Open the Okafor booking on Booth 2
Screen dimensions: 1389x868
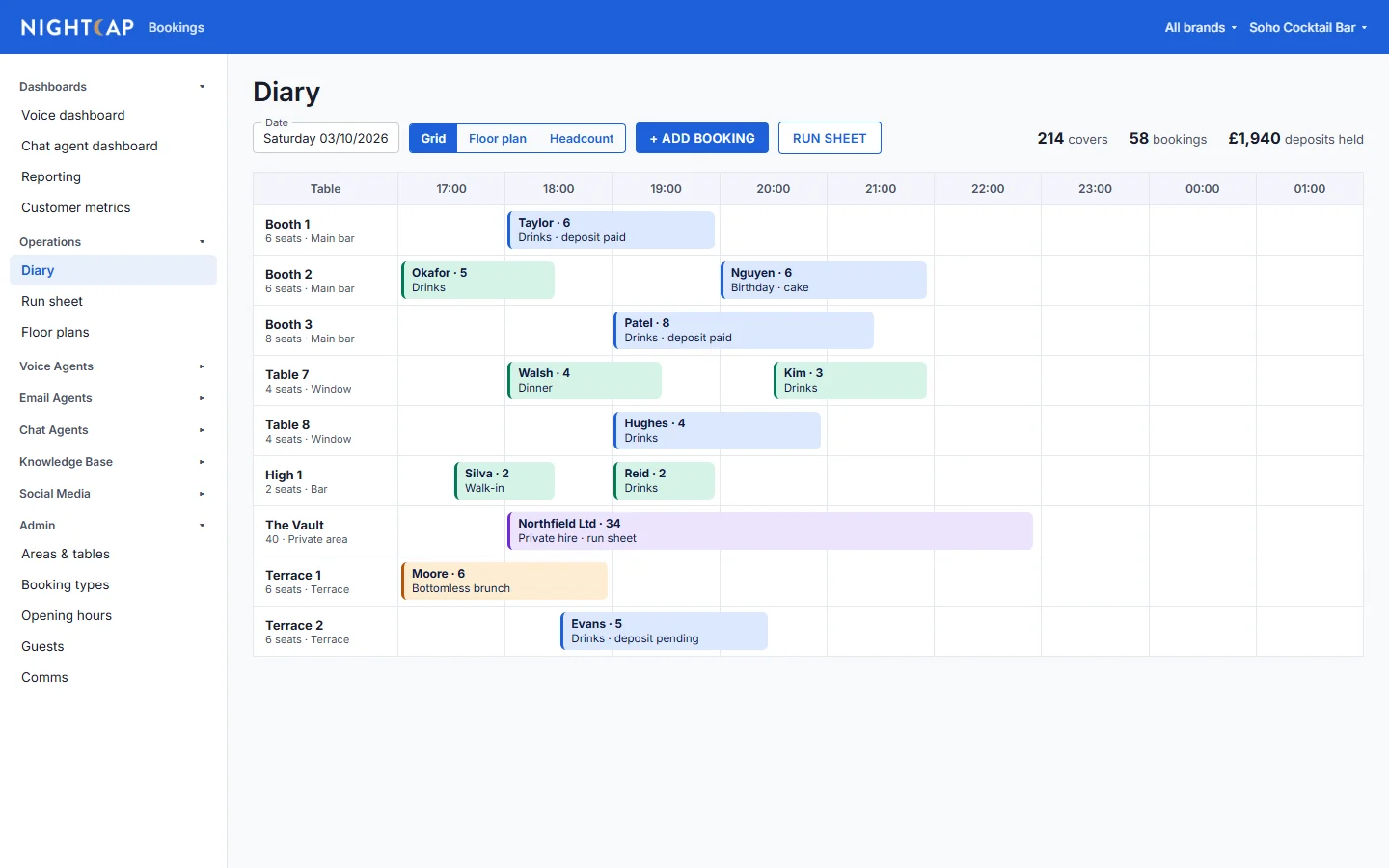(477, 281)
